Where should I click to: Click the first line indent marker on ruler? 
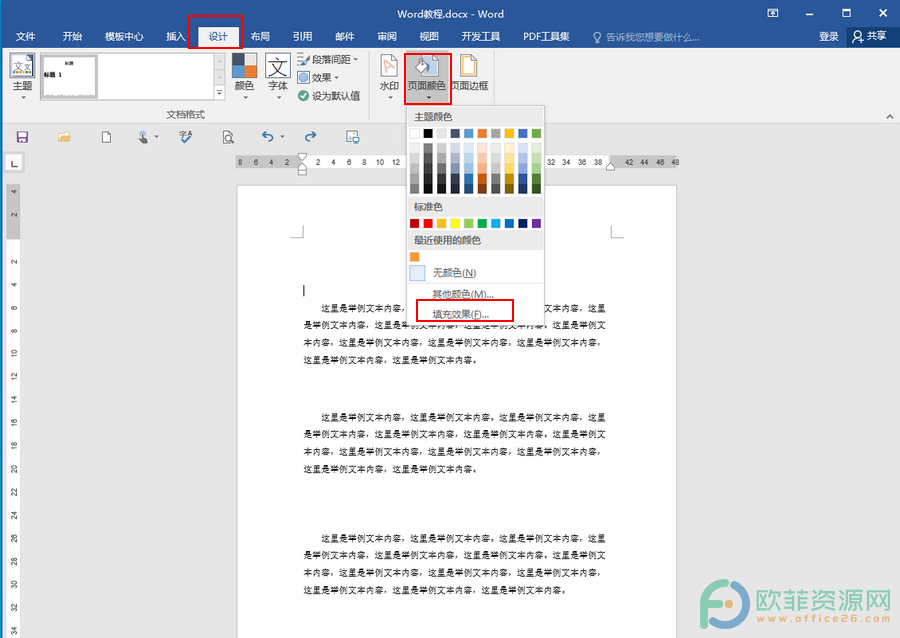pos(302,157)
